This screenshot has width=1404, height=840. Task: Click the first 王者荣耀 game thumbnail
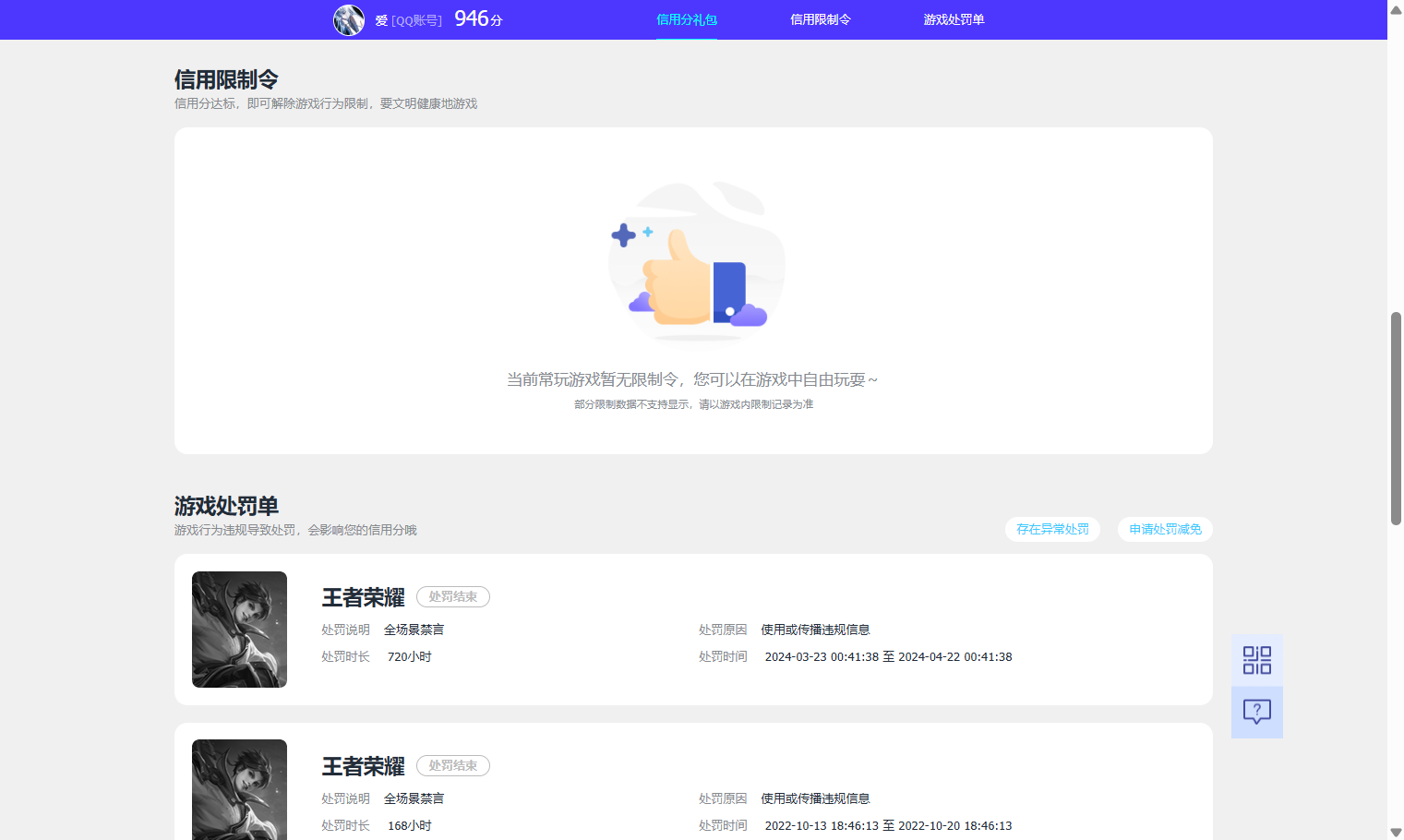(239, 629)
